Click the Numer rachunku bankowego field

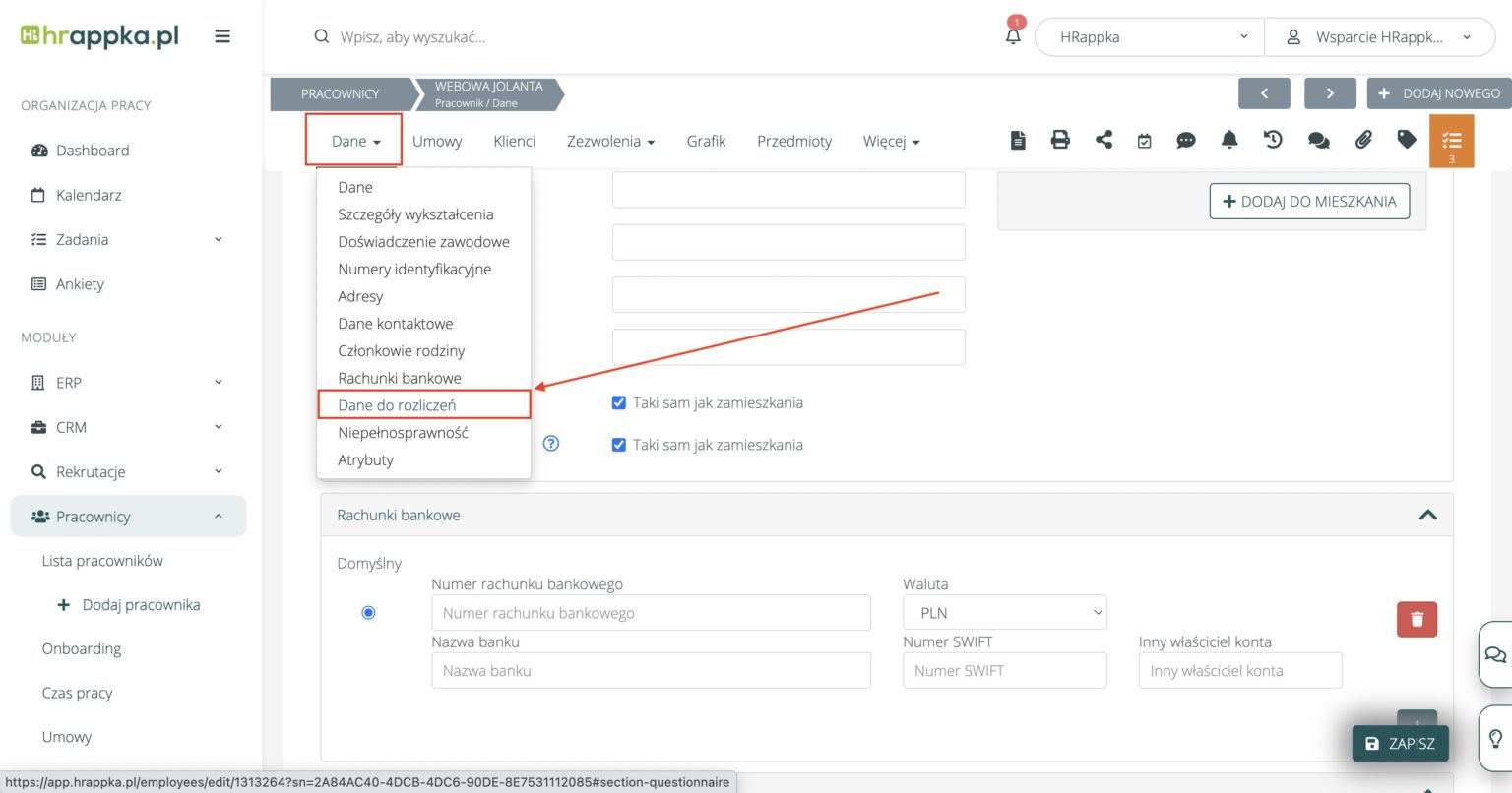(651, 613)
